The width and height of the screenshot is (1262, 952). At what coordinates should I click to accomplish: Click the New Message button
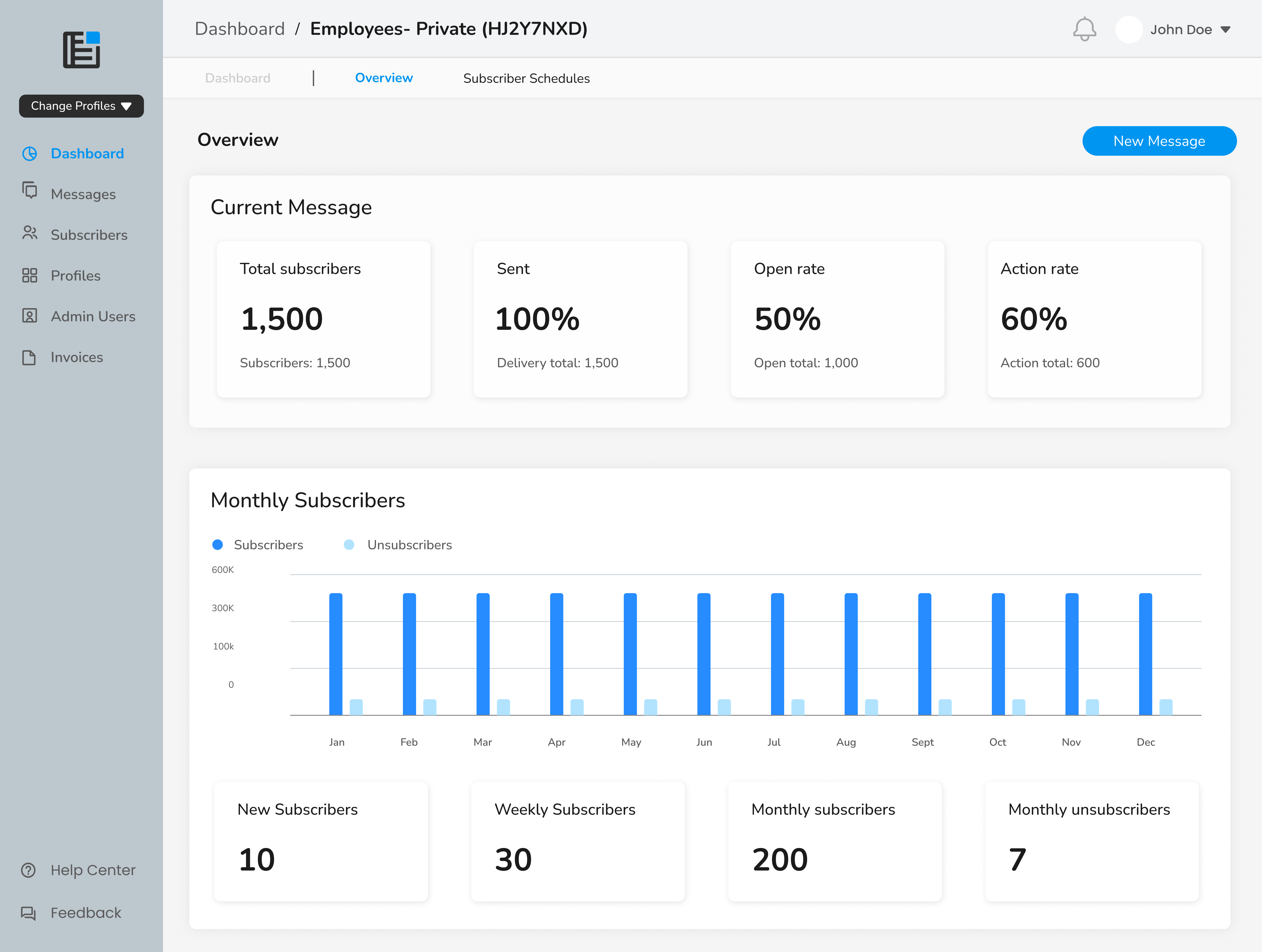pyautogui.click(x=1159, y=141)
